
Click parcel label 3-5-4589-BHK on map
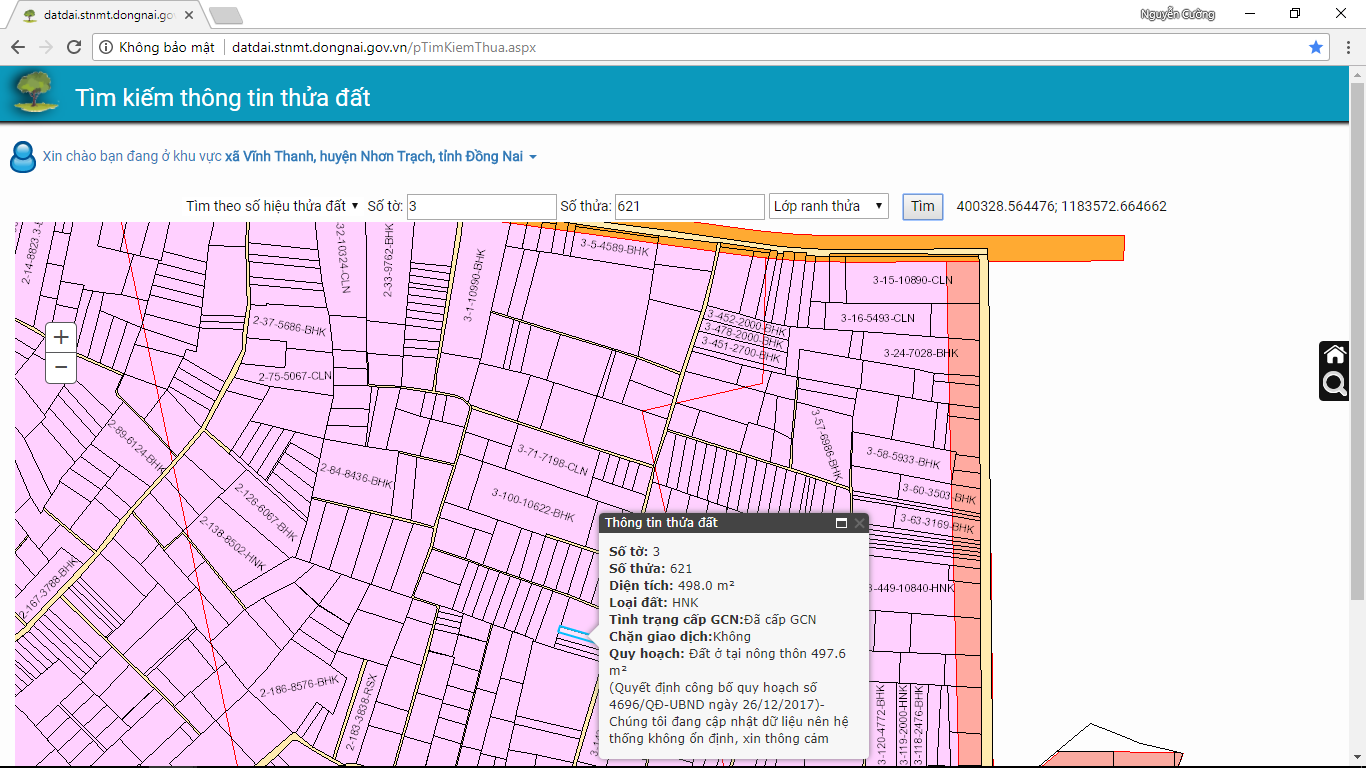point(615,246)
